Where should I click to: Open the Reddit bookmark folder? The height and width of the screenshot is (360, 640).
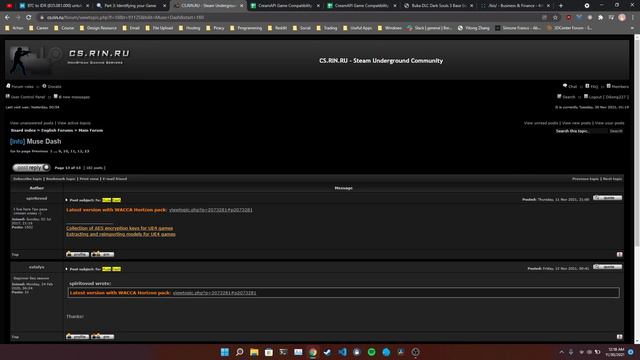tap(277, 28)
